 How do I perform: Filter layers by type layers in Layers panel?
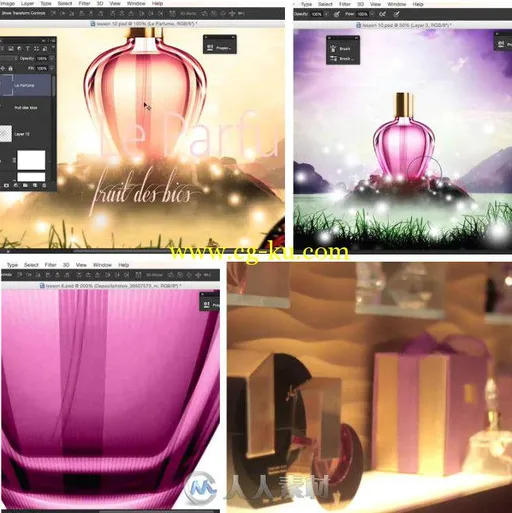(28, 49)
